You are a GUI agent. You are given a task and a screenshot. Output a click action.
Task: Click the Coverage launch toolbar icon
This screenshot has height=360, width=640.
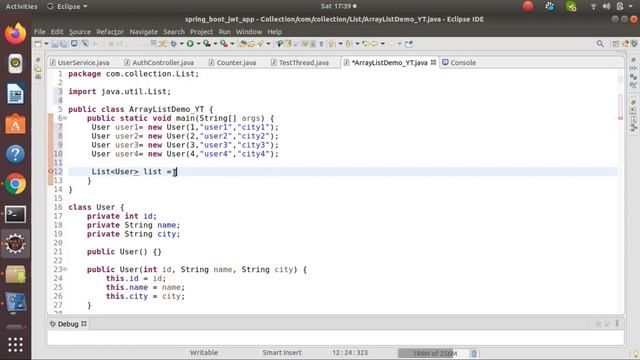207,44
